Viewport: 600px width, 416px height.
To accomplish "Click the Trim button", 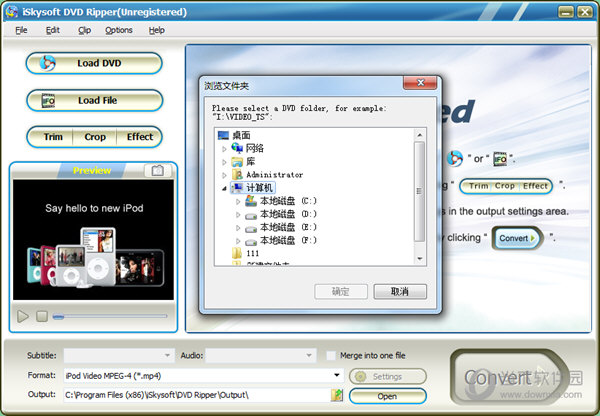I will click(53, 137).
